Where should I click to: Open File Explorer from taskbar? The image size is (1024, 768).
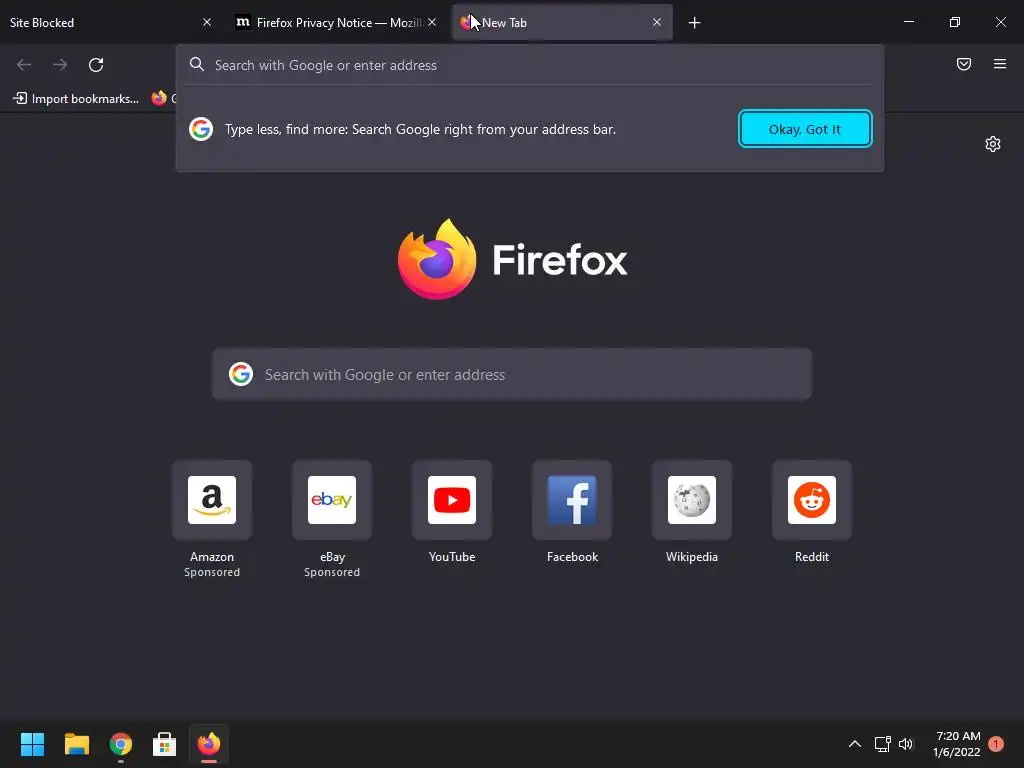(76, 743)
